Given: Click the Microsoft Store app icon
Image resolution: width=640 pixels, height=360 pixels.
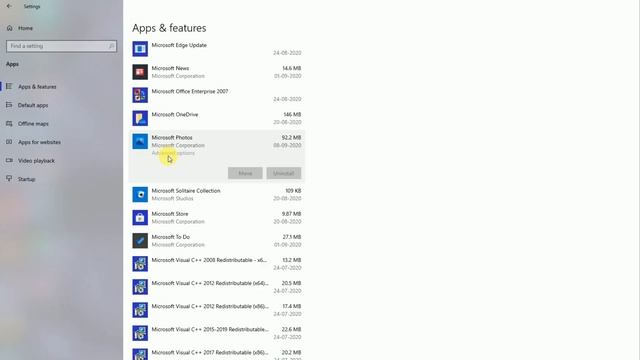Looking at the screenshot, I should coord(140,218).
